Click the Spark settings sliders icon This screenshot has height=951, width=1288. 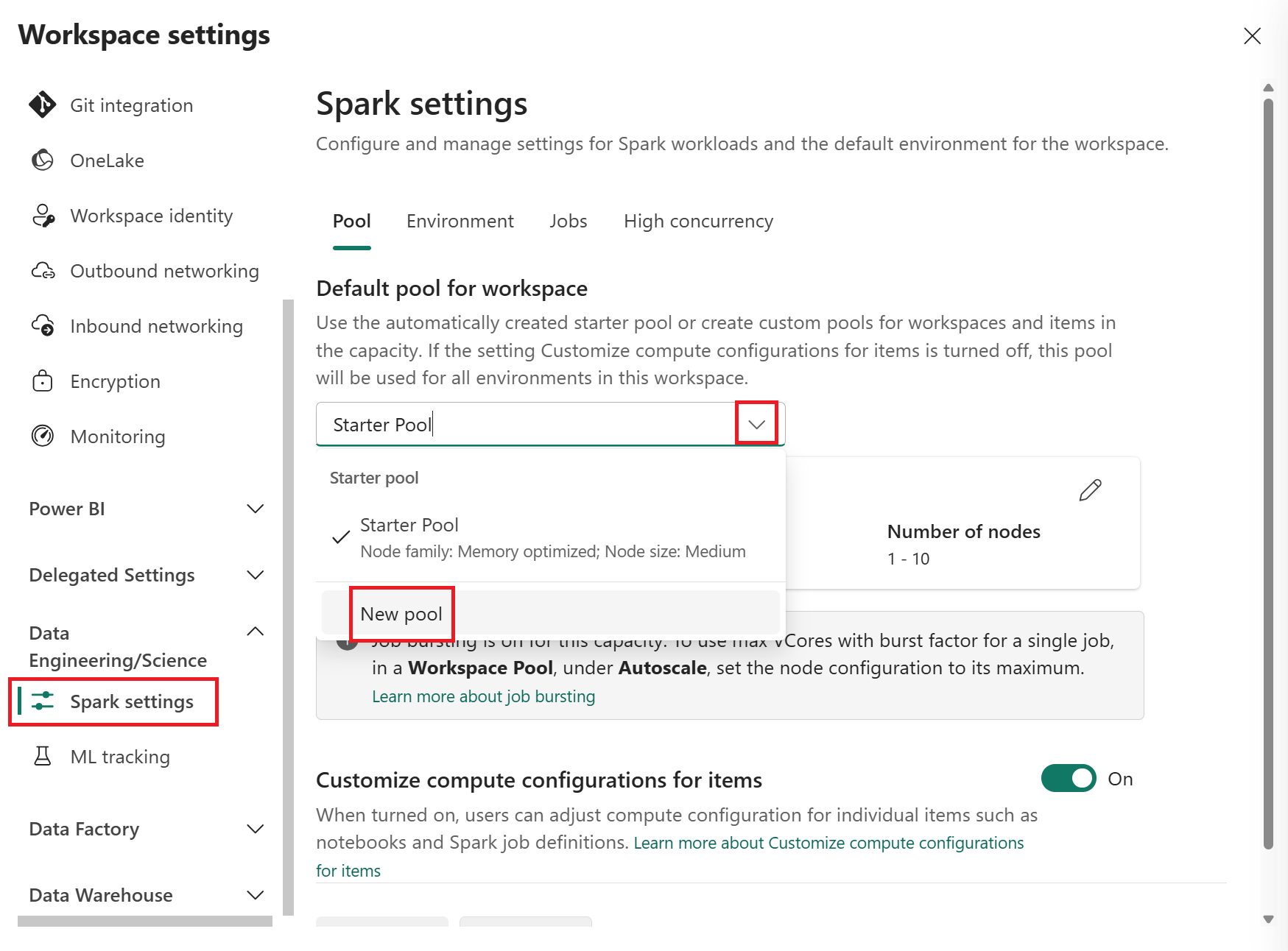[43, 701]
